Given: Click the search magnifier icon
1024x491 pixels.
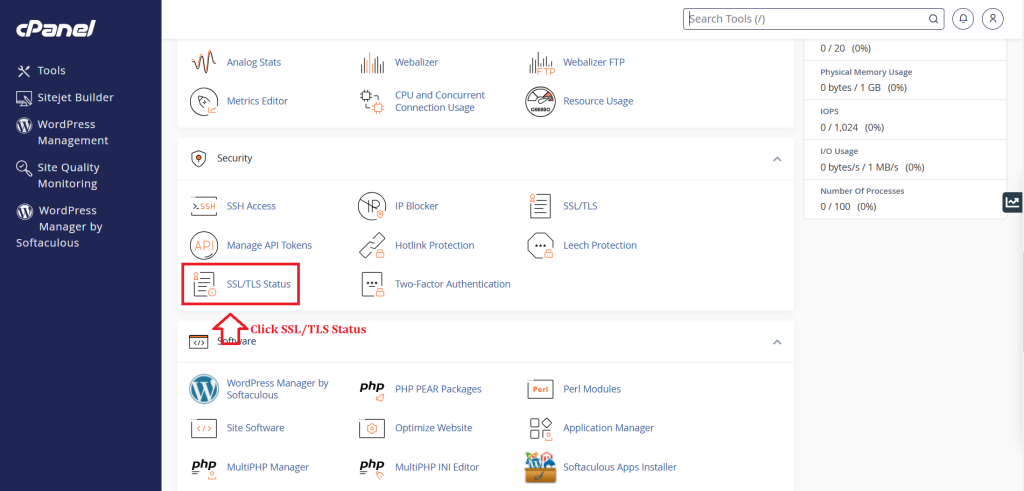Looking at the screenshot, I should tap(934, 19).
